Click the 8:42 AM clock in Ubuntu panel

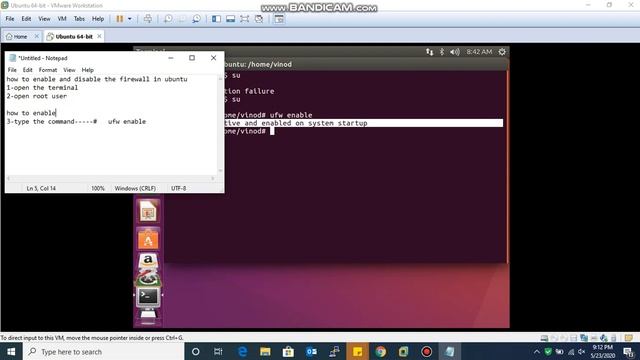[x=479, y=52]
